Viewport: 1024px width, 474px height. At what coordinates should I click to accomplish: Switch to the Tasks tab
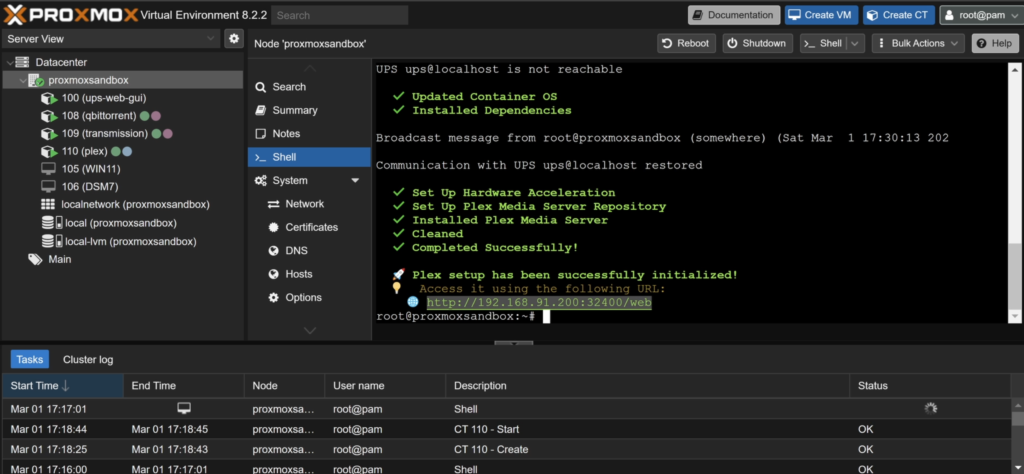coord(29,360)
